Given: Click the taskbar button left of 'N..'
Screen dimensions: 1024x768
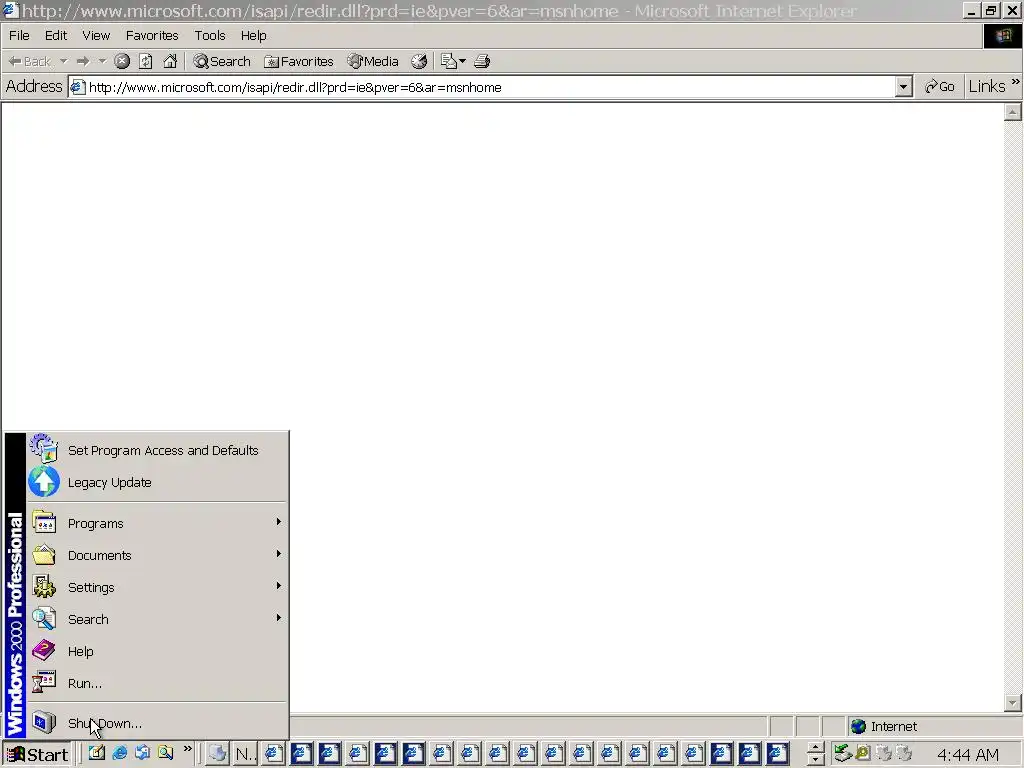Looking at the screenshot, I should 217,754.
